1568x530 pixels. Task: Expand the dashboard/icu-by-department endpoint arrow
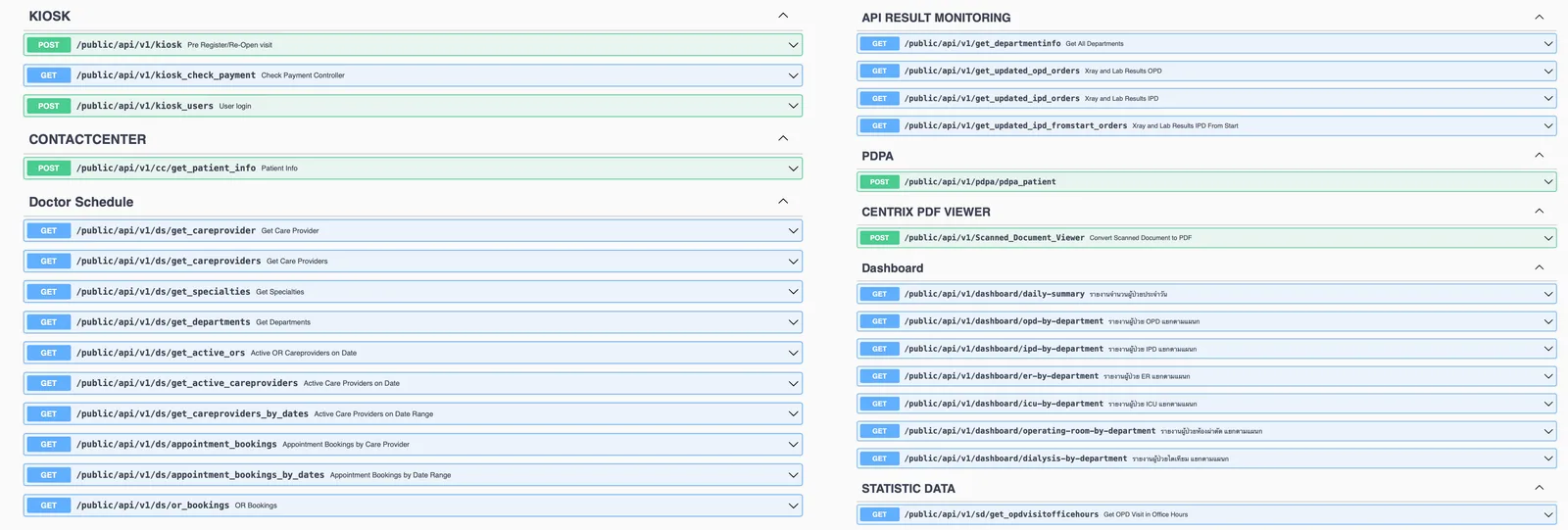pyautogui.click(x=1548, y=404)
